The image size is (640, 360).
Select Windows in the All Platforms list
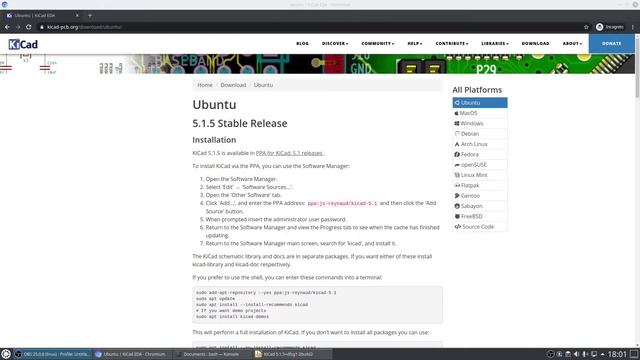(x=480, y=123)
